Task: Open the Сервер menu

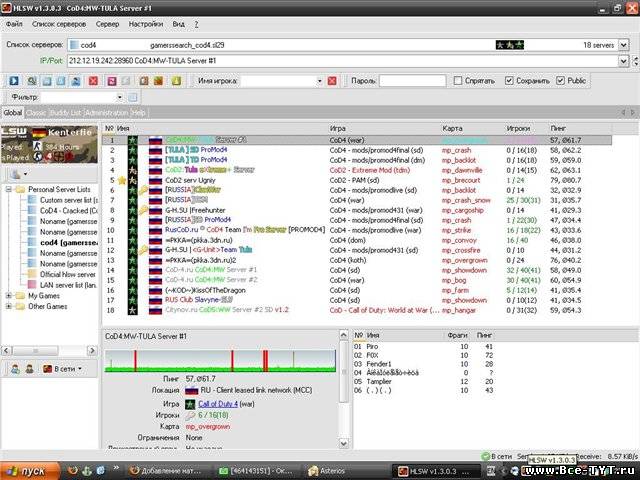Action: [107, 24]
